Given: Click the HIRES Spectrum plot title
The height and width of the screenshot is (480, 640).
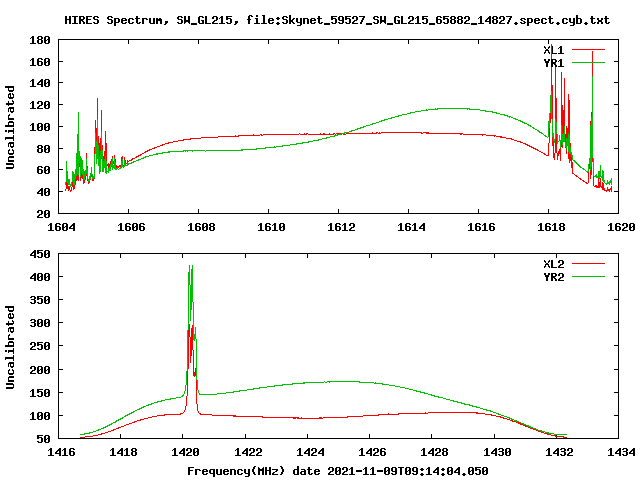Looking at the screenshot, I should pos(337,20).
